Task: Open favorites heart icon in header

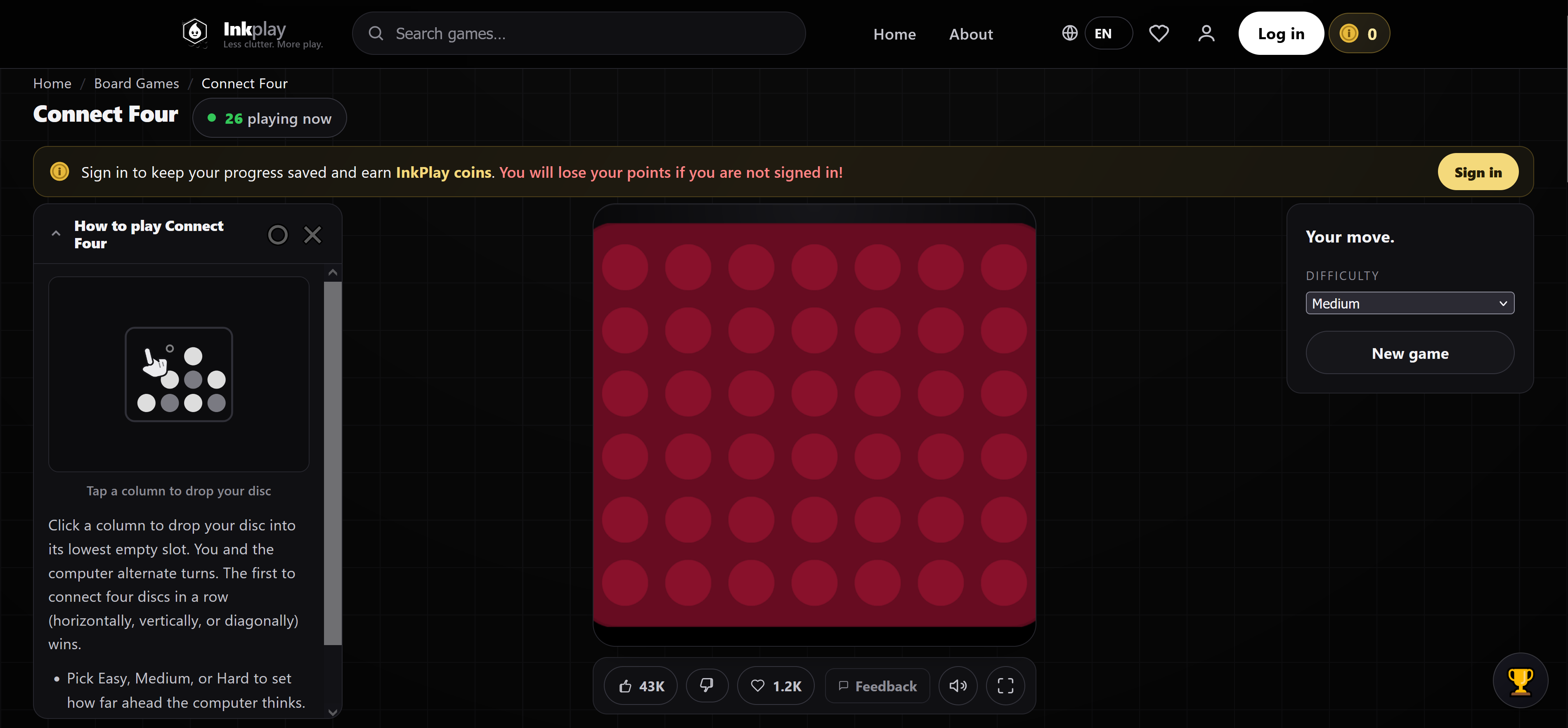Action: click(x=1158, y=33)
